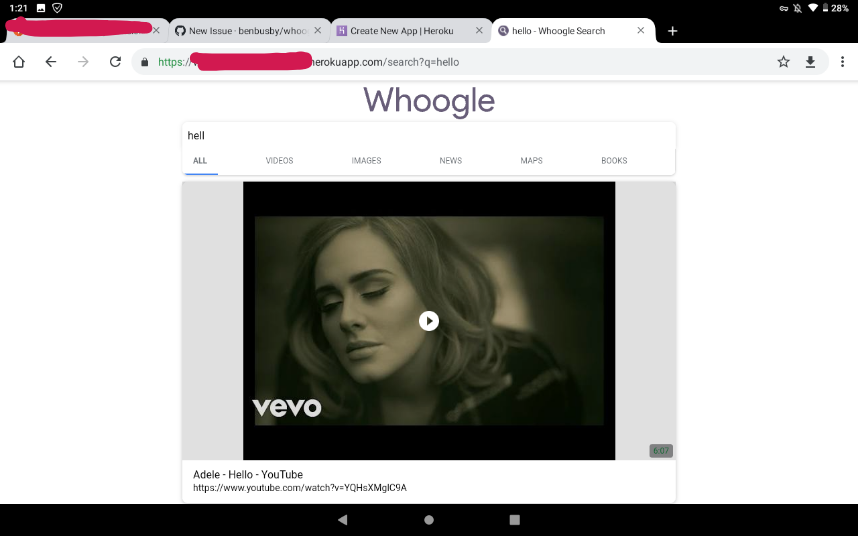Switch to IMAGES results
The image size is (858, 536).
coord(366,160)
